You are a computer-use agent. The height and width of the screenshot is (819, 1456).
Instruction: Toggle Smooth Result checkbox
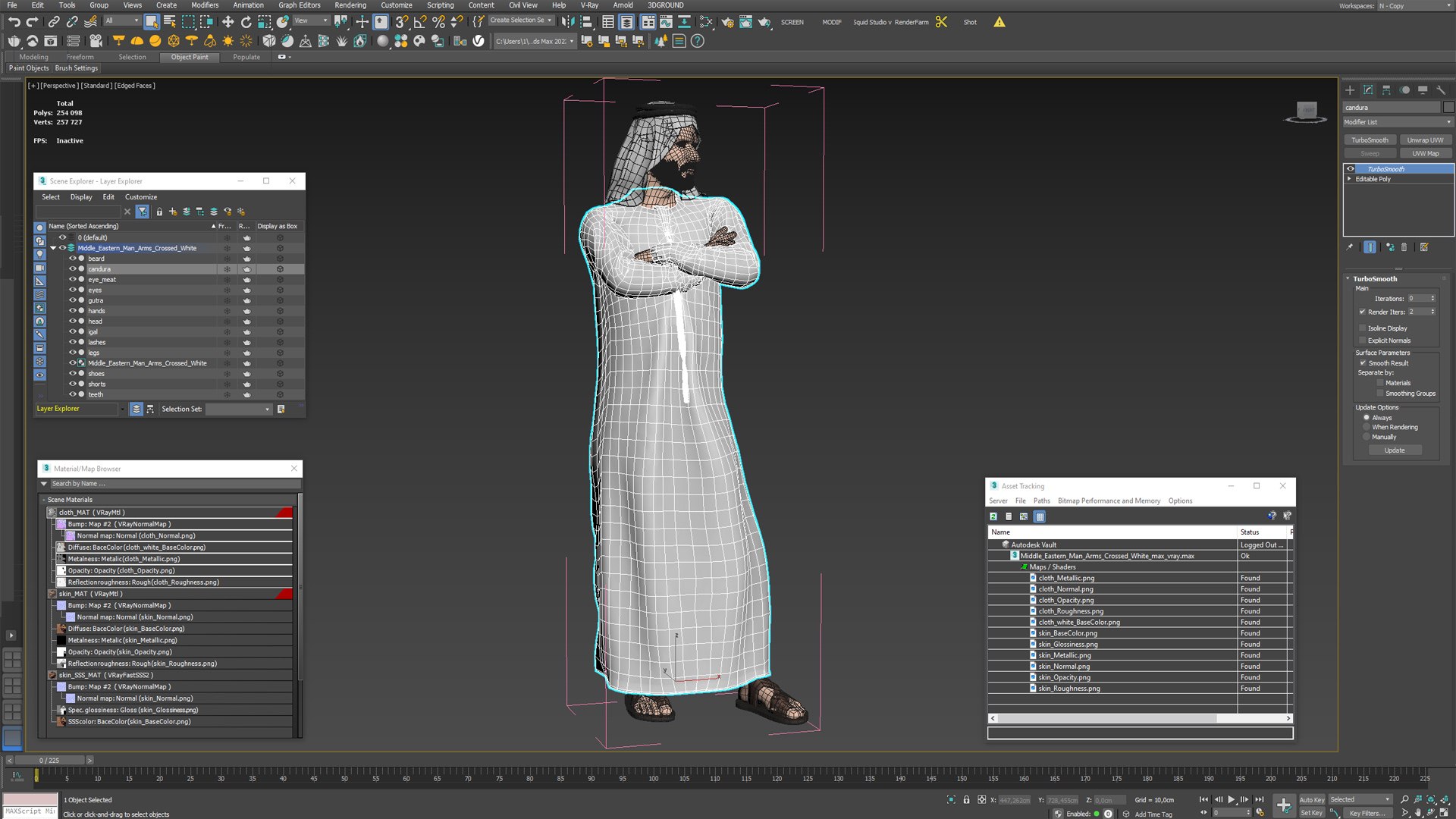(1363, 363)
